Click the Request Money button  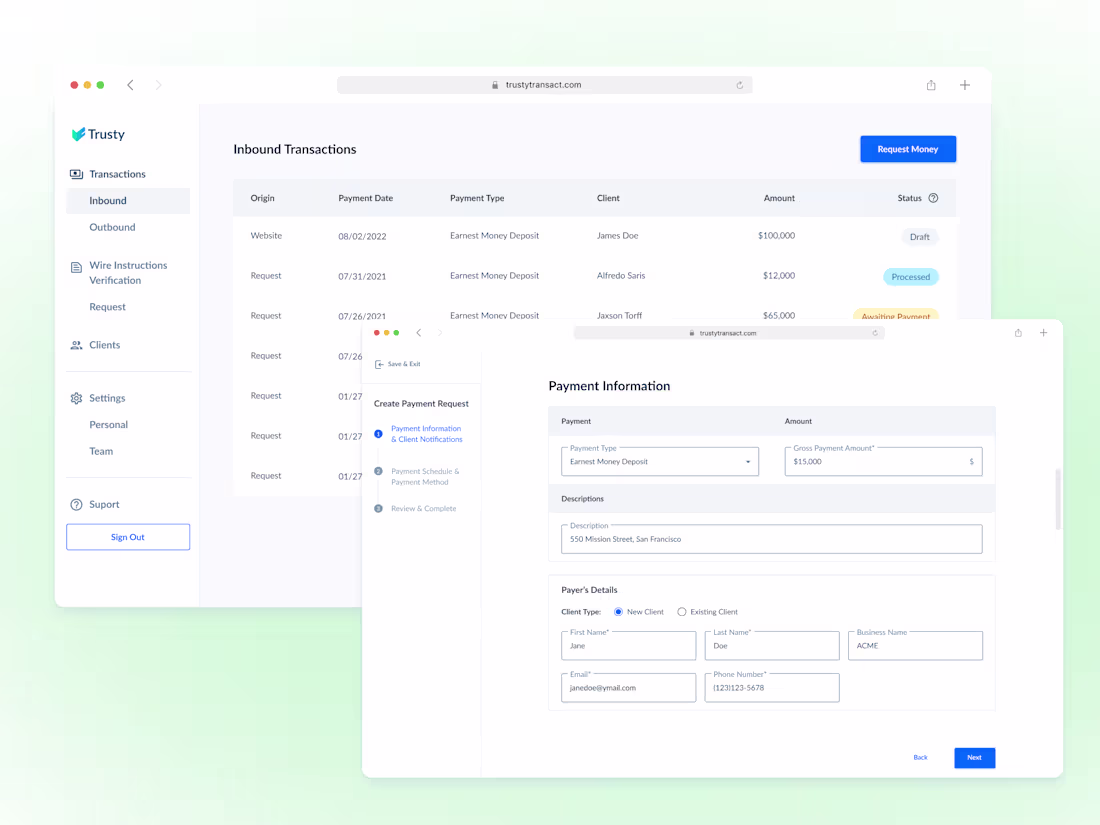[908, 148]
